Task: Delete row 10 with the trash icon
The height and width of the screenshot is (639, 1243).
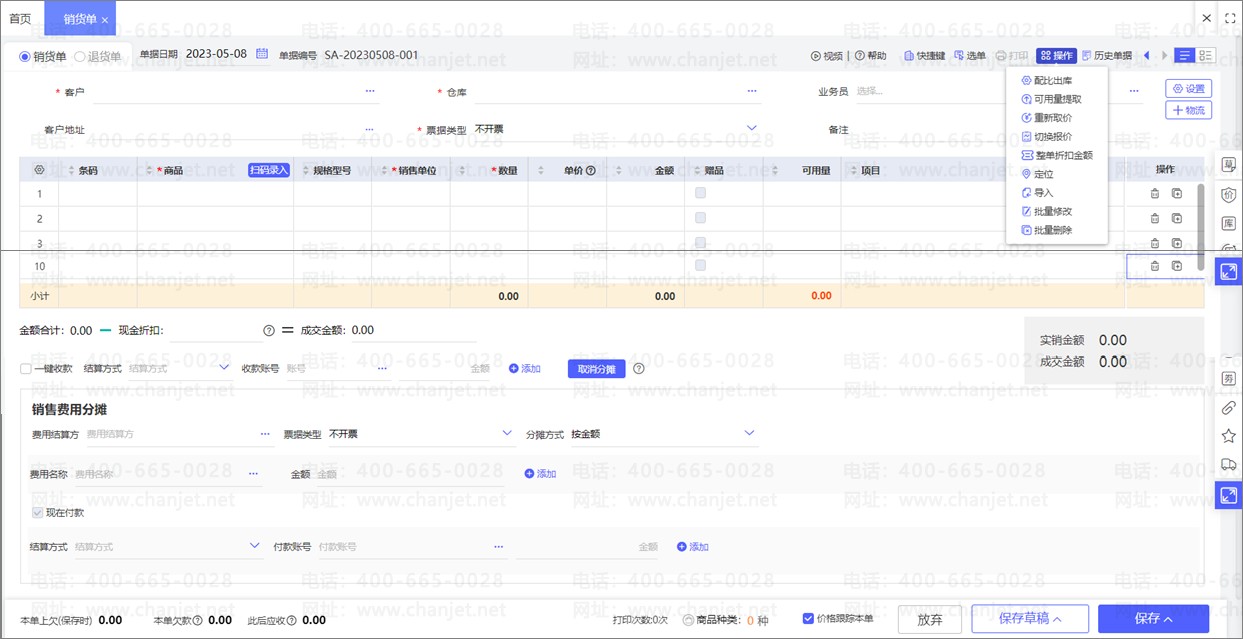Action: (x=1154, y=266)
